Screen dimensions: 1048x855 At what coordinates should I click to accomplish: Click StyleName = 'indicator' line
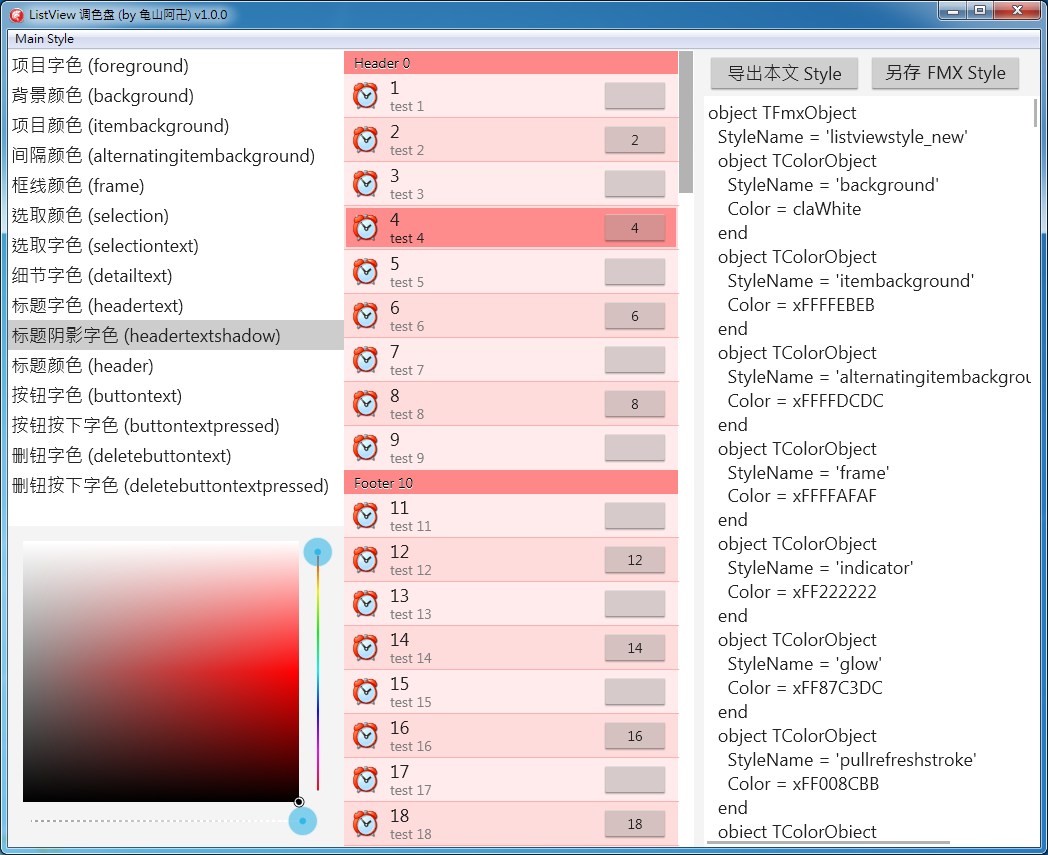pos(820,568)
